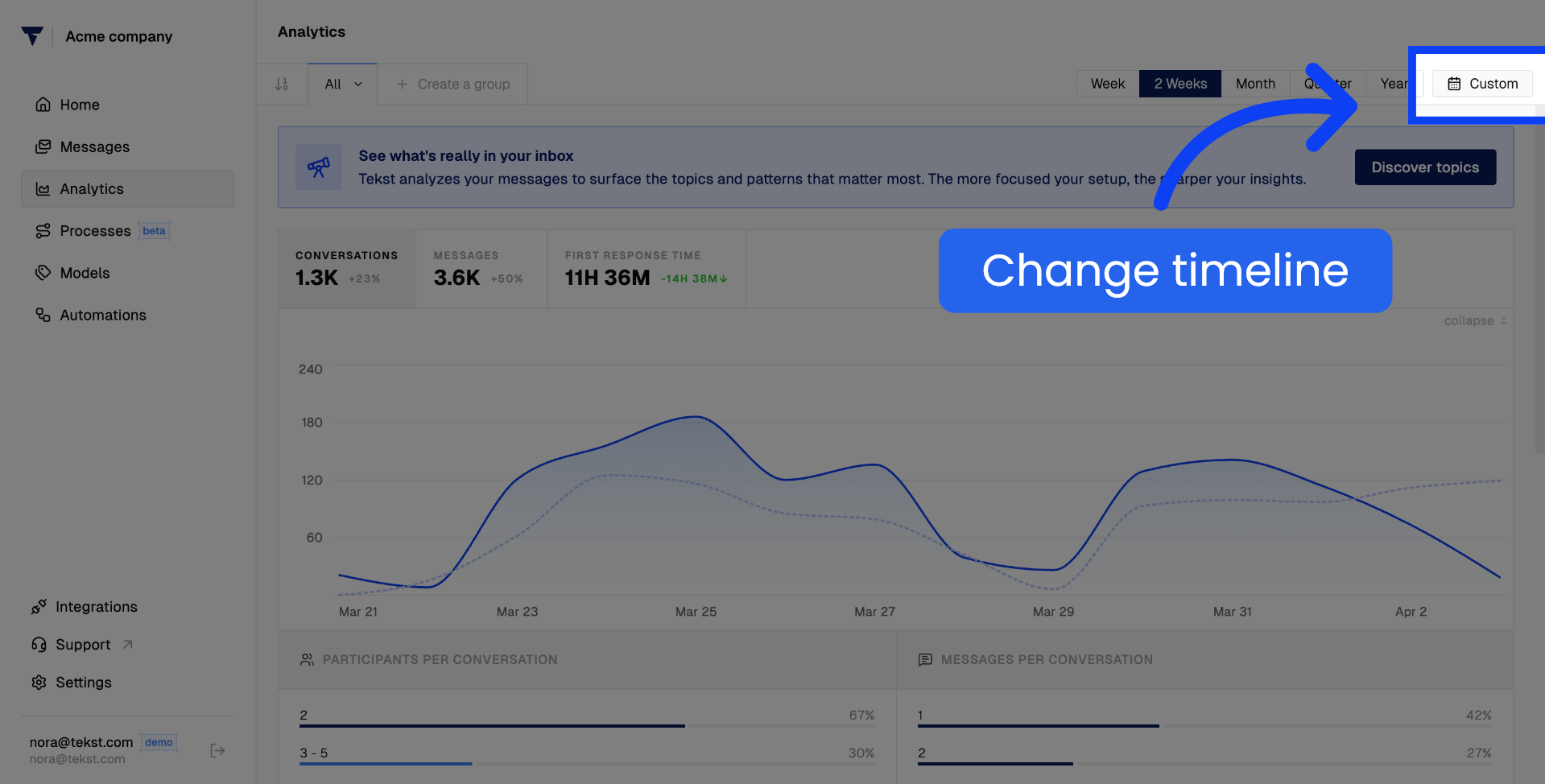Screen dimensions: 1545x784
Task: Click the sort order icon button
Action: pos(282,84)
